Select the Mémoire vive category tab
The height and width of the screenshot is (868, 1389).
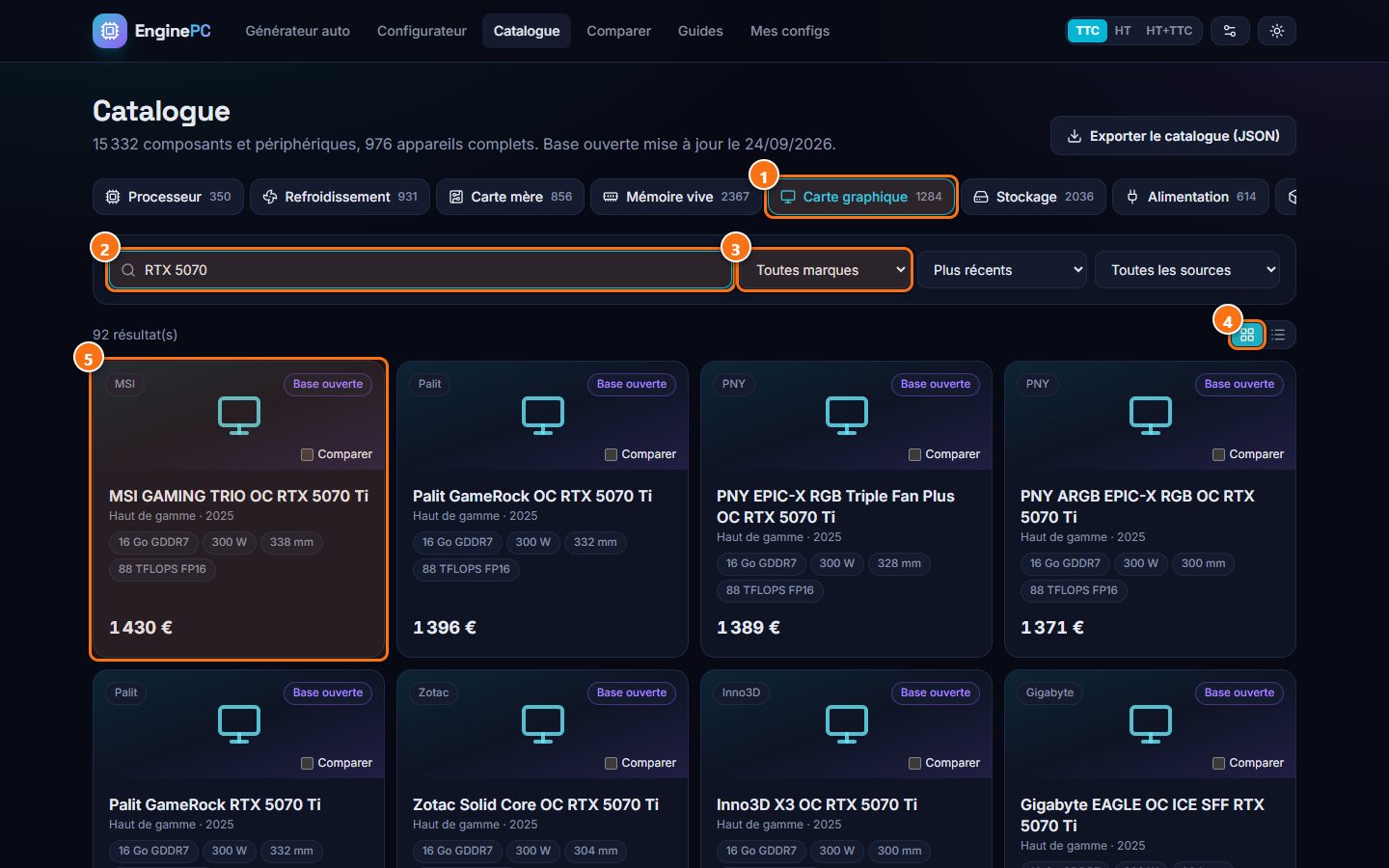tap(676, 197)
